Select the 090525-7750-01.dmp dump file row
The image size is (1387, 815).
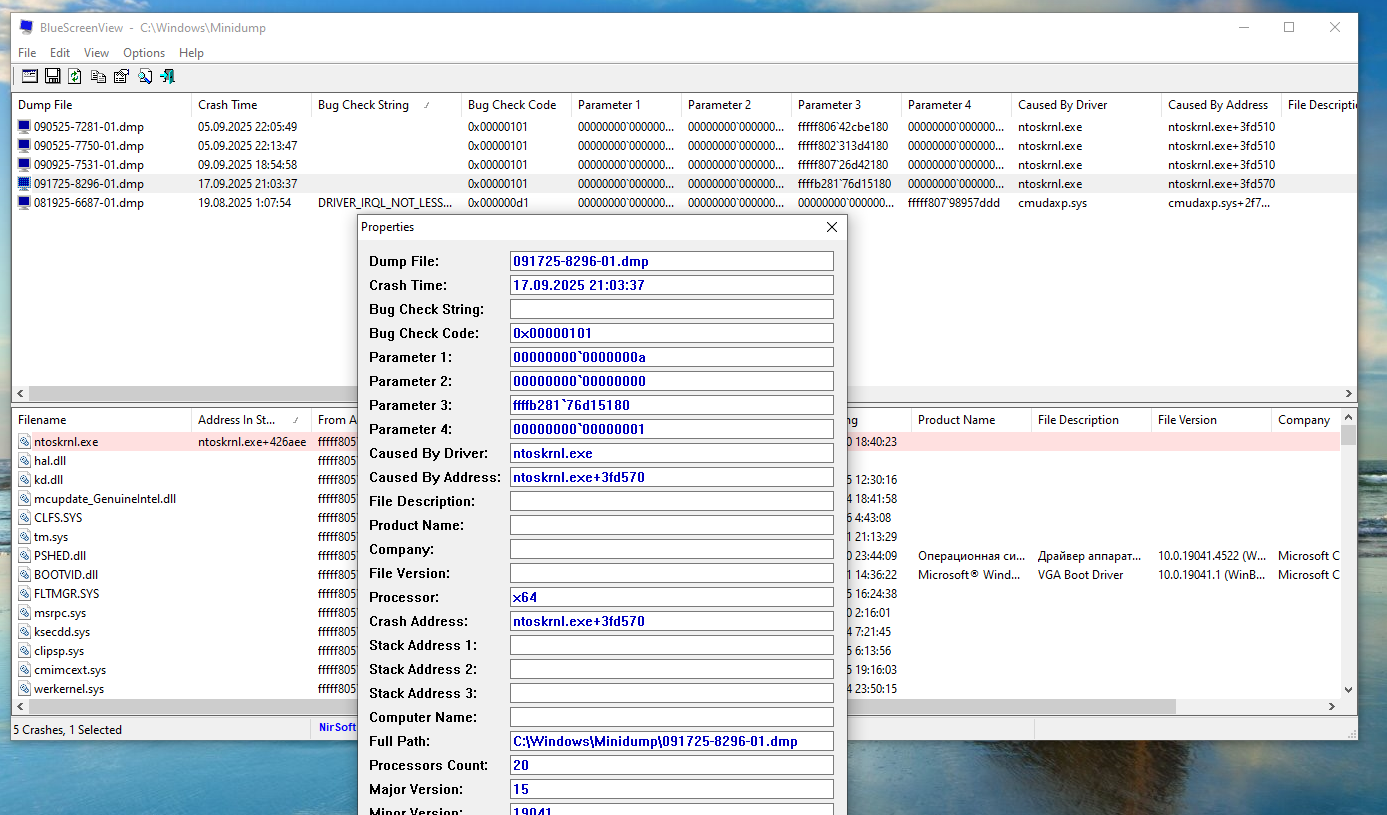click(684, 146)
